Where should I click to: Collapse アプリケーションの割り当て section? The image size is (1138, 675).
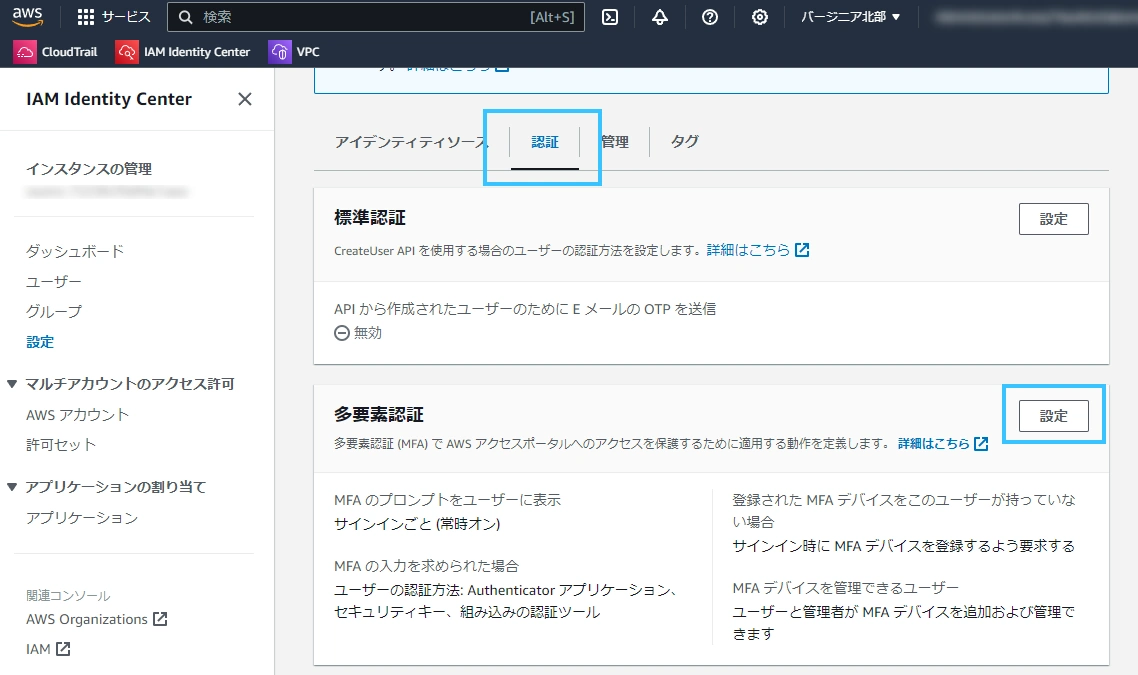tap(107, 487)
